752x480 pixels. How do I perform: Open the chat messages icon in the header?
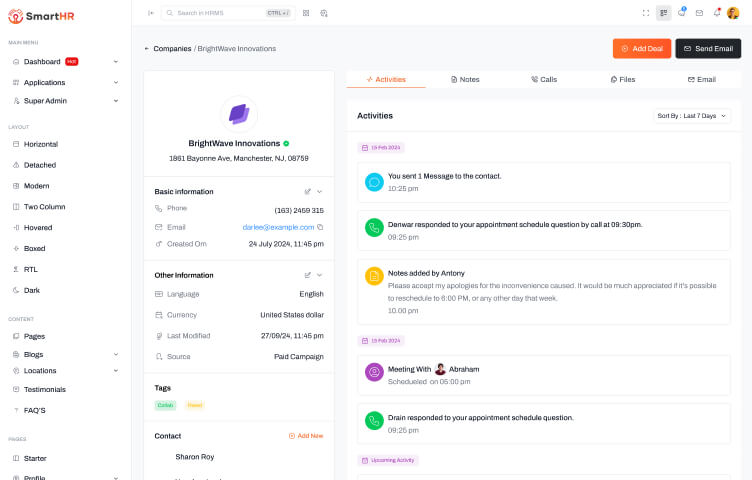pos(682,13)
